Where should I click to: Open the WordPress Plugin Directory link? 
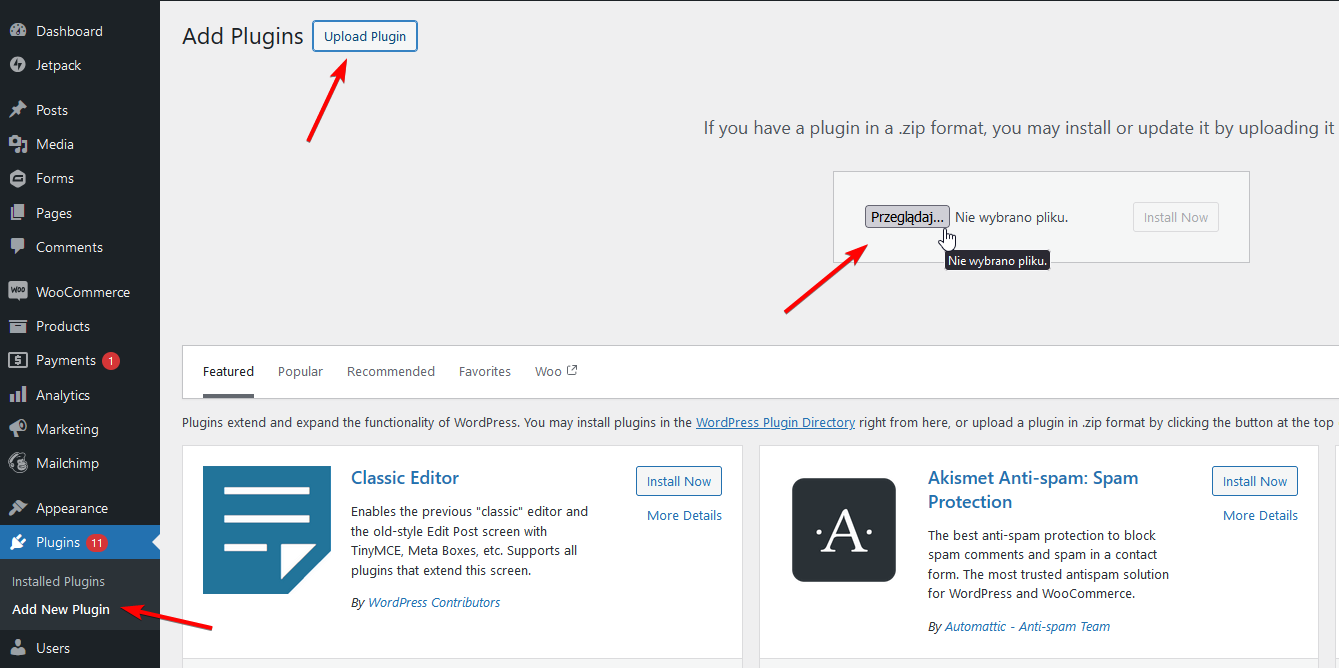click(775, 422)
